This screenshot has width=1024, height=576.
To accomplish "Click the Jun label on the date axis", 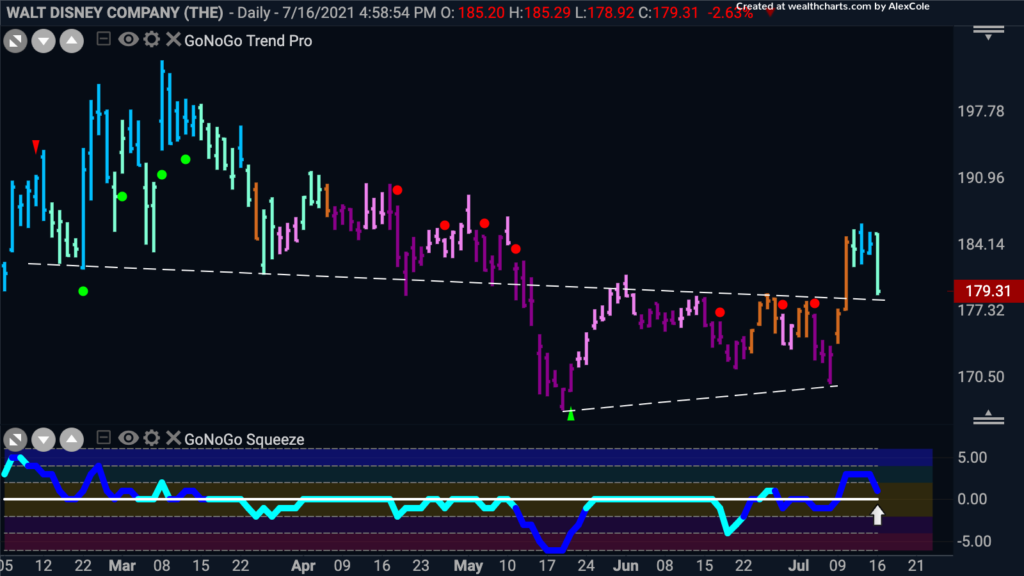I will 626,566.
